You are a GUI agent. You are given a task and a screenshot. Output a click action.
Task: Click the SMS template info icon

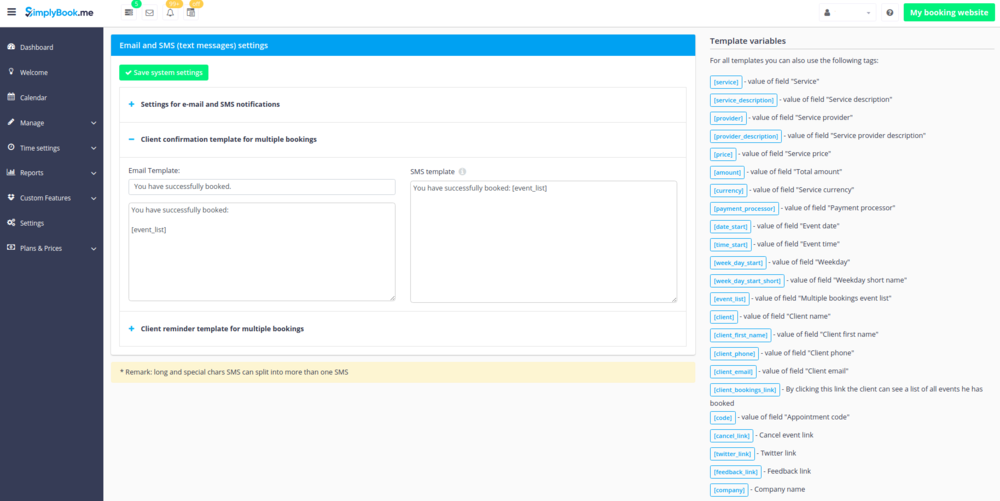pyautogui.click(x=462, y=171)
